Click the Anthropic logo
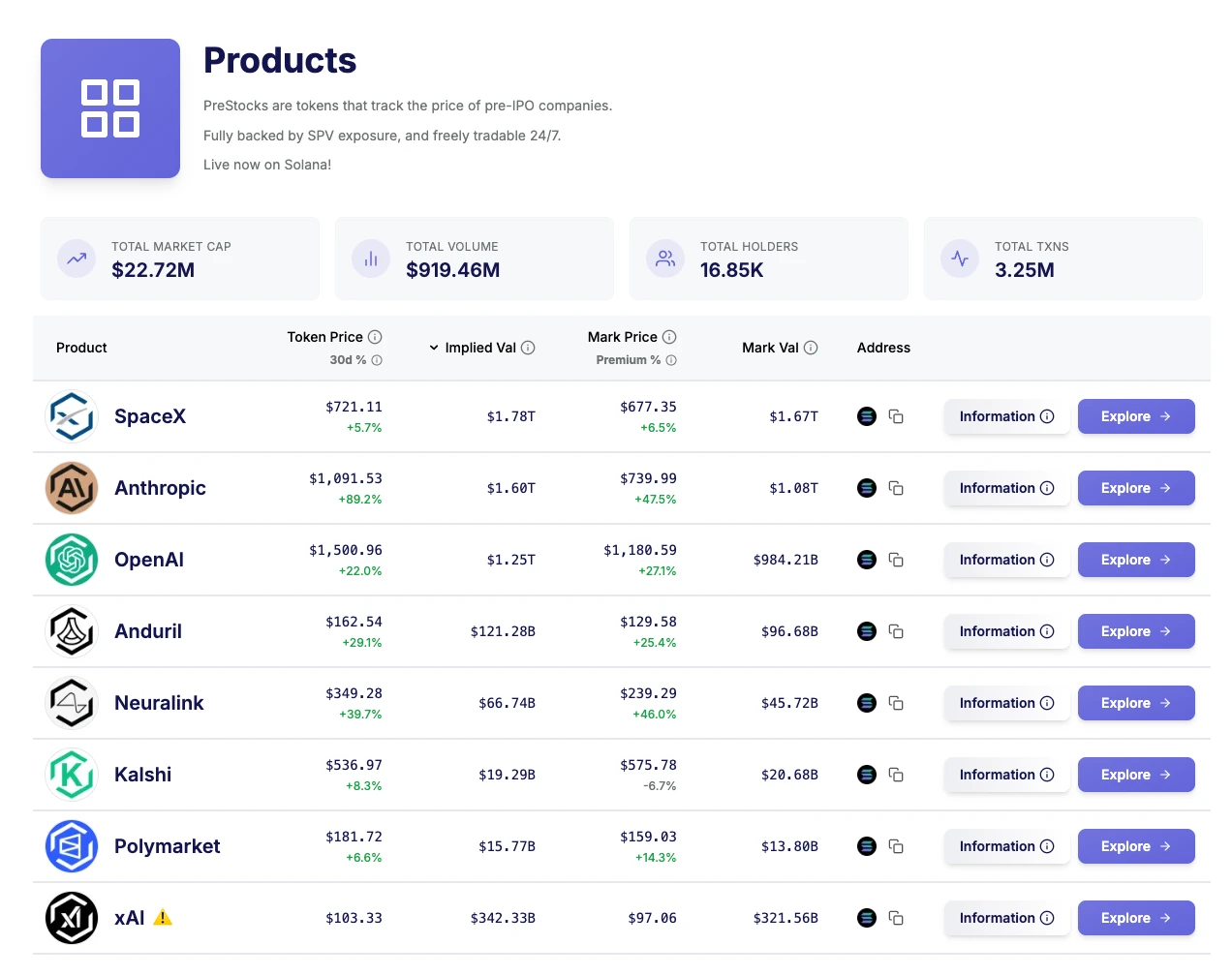Screen dimensions: 1232x976 (x=71, y=488)
